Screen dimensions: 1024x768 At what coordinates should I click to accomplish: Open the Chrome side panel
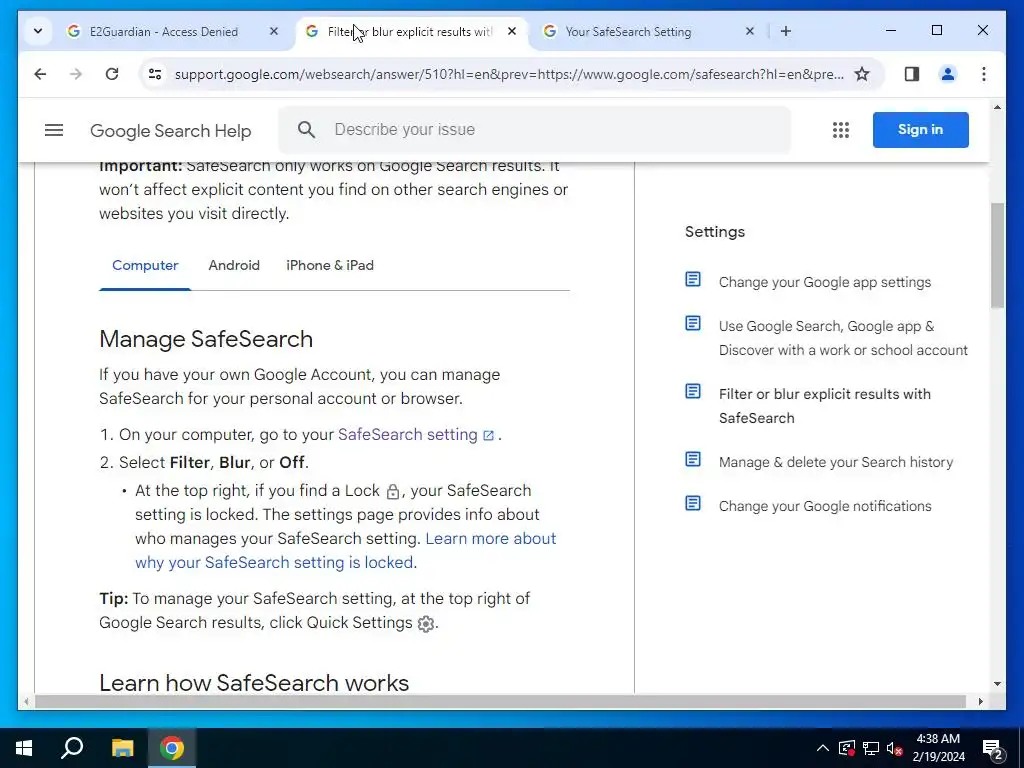pyautogui.click(x=912, y=74)
